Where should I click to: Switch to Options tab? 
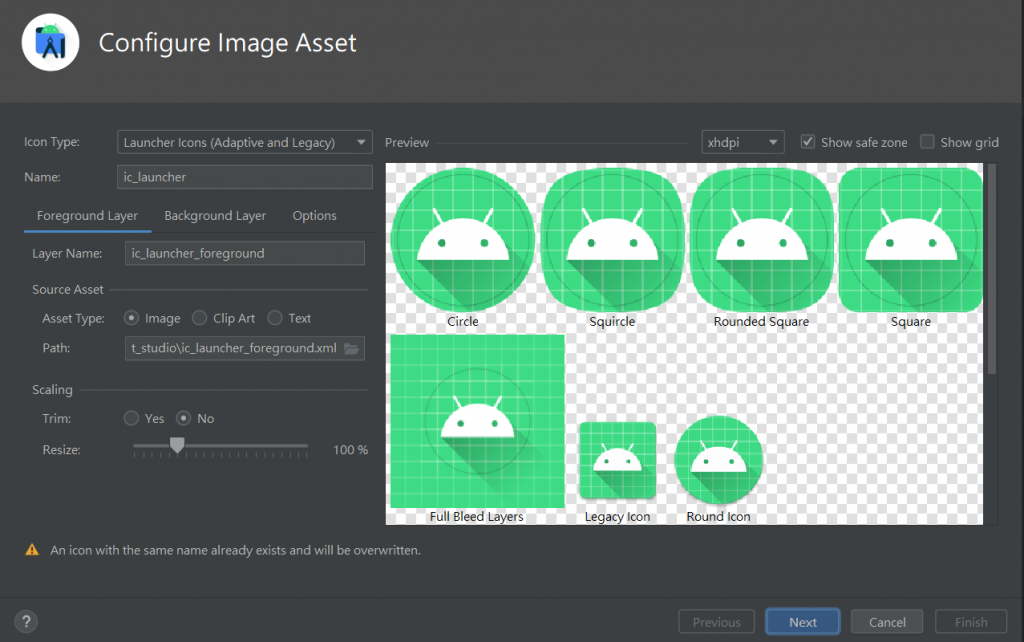tap(314, 216)
